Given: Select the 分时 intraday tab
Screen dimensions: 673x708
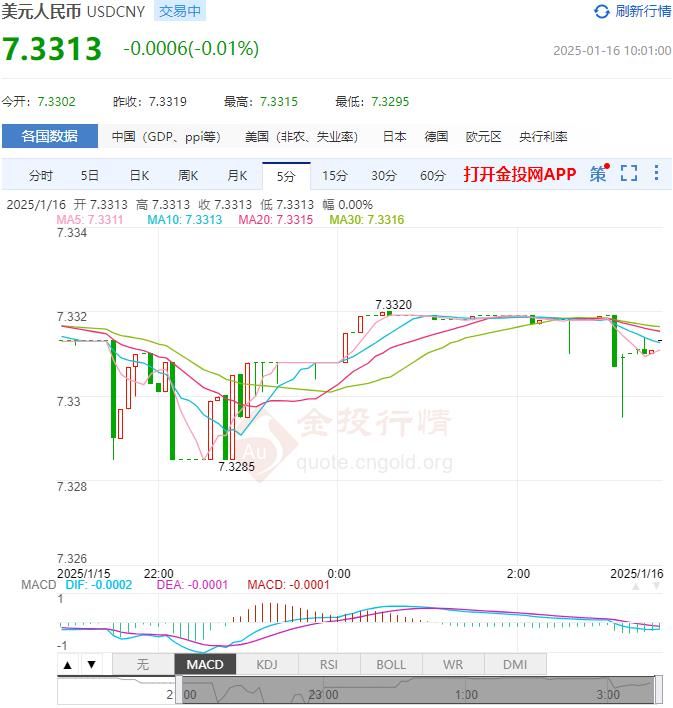Looking at the screenshot, I should pos(41,176).
